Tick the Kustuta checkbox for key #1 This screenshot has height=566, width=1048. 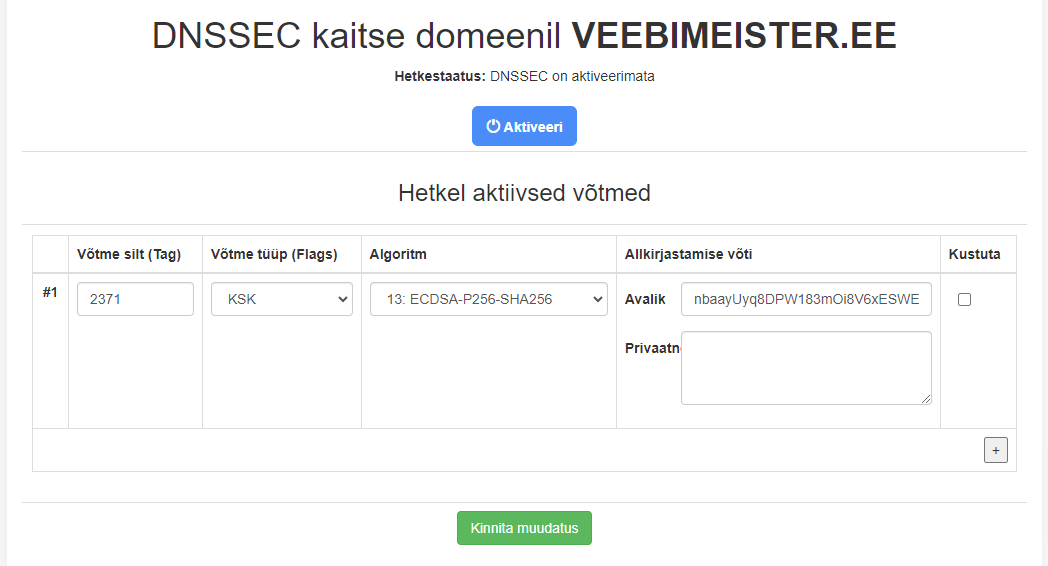tap(964, 299)
